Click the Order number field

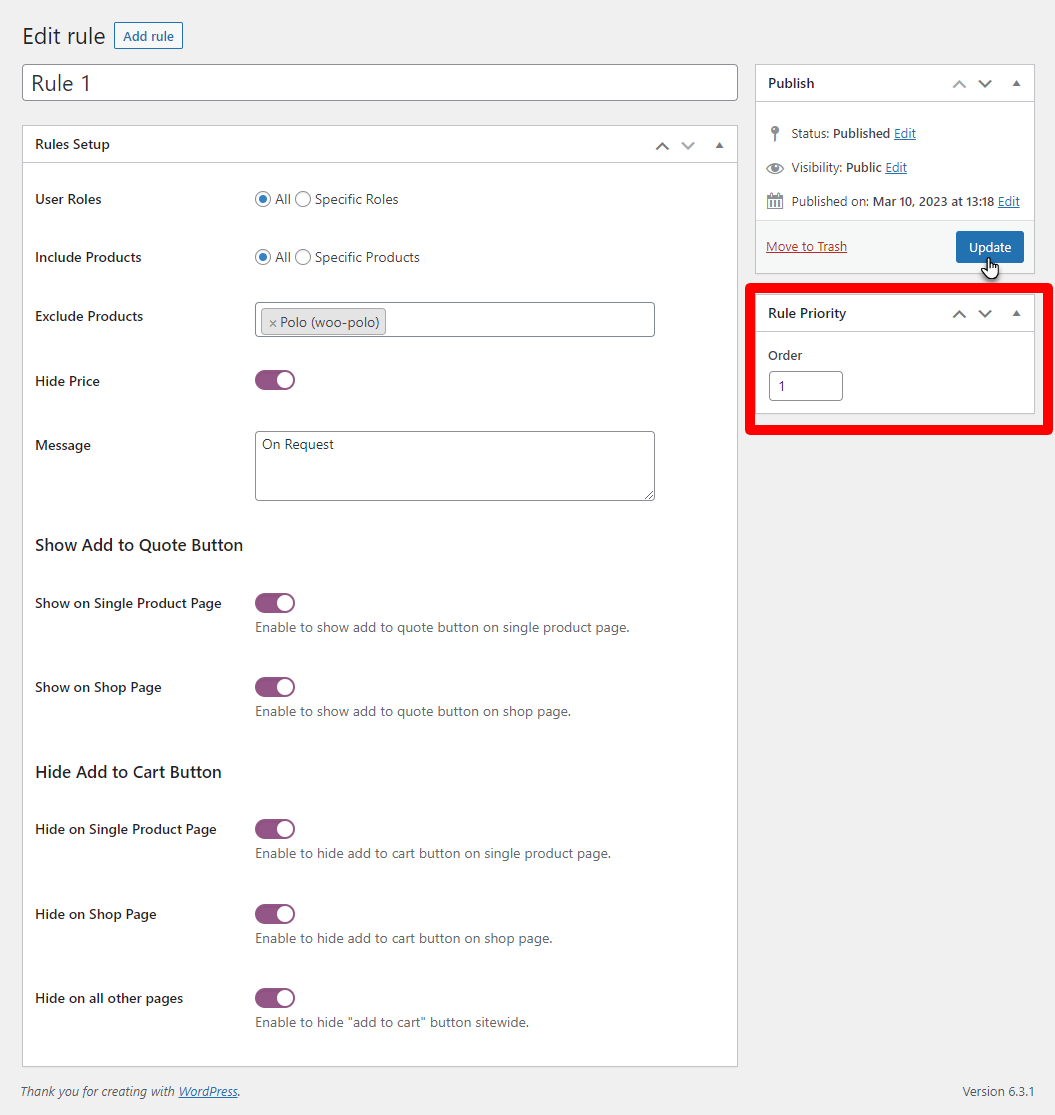pyautogui.click(x=805, y=386)
